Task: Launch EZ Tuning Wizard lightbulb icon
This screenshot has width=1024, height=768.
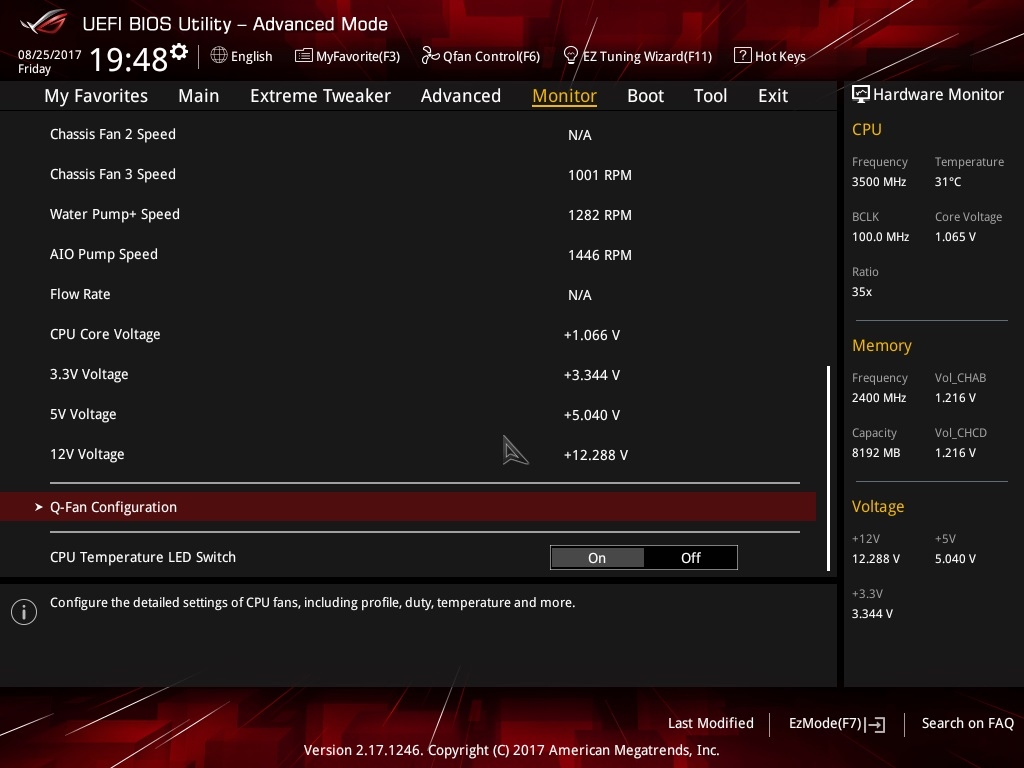Action: [571, 55]
